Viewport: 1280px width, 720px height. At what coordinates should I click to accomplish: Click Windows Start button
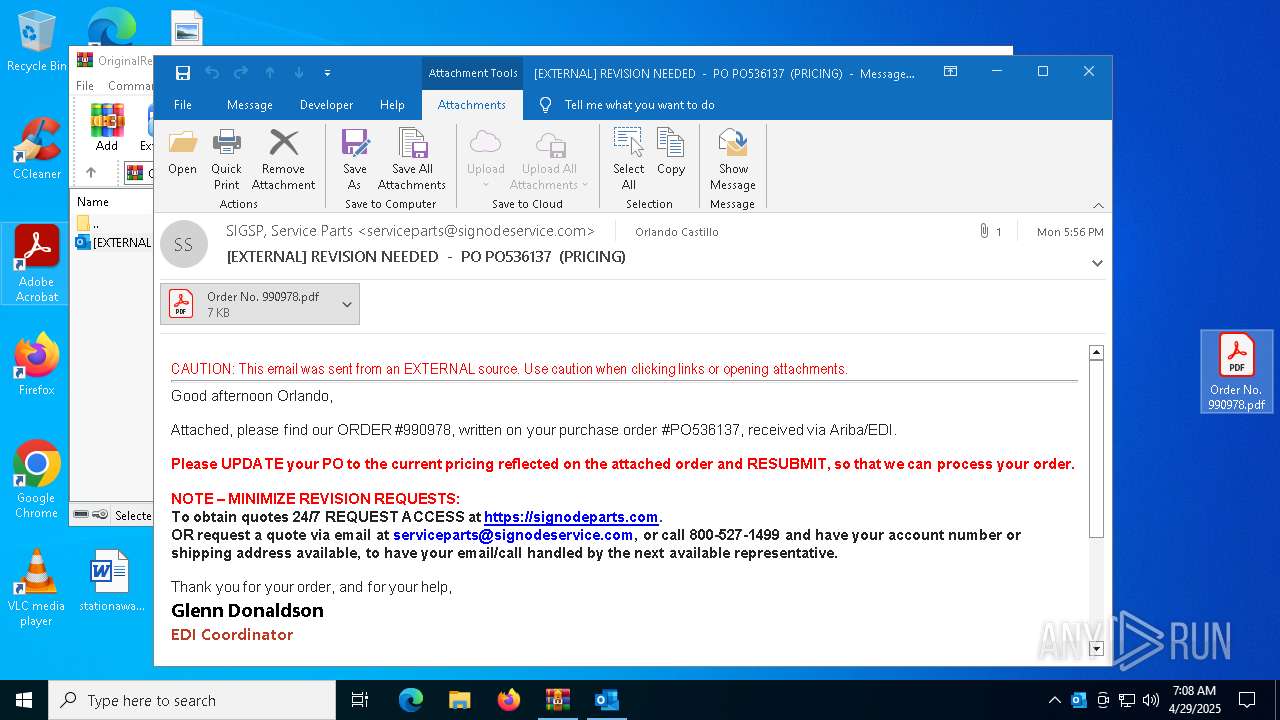(x=24, y=700)
